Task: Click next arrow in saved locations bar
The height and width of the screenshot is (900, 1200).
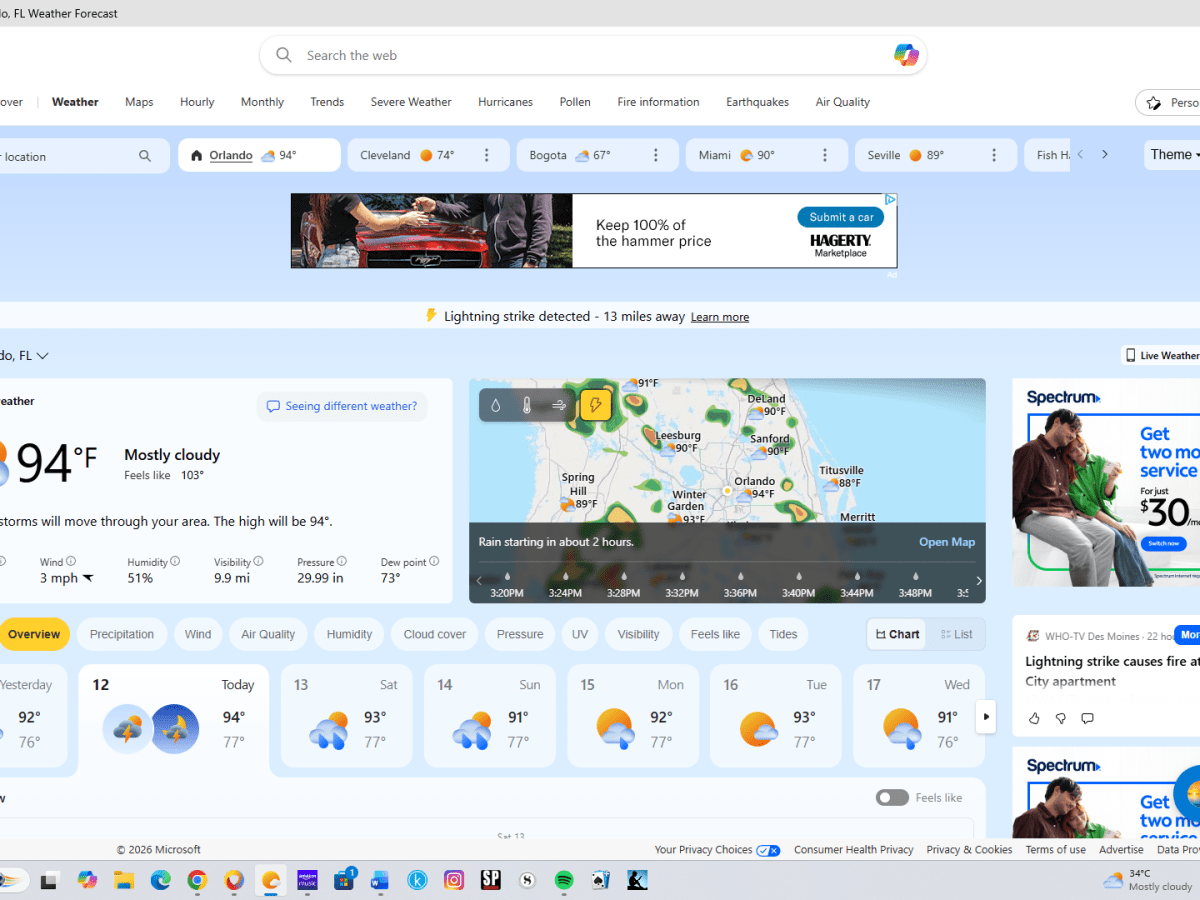Action: 1105,155
